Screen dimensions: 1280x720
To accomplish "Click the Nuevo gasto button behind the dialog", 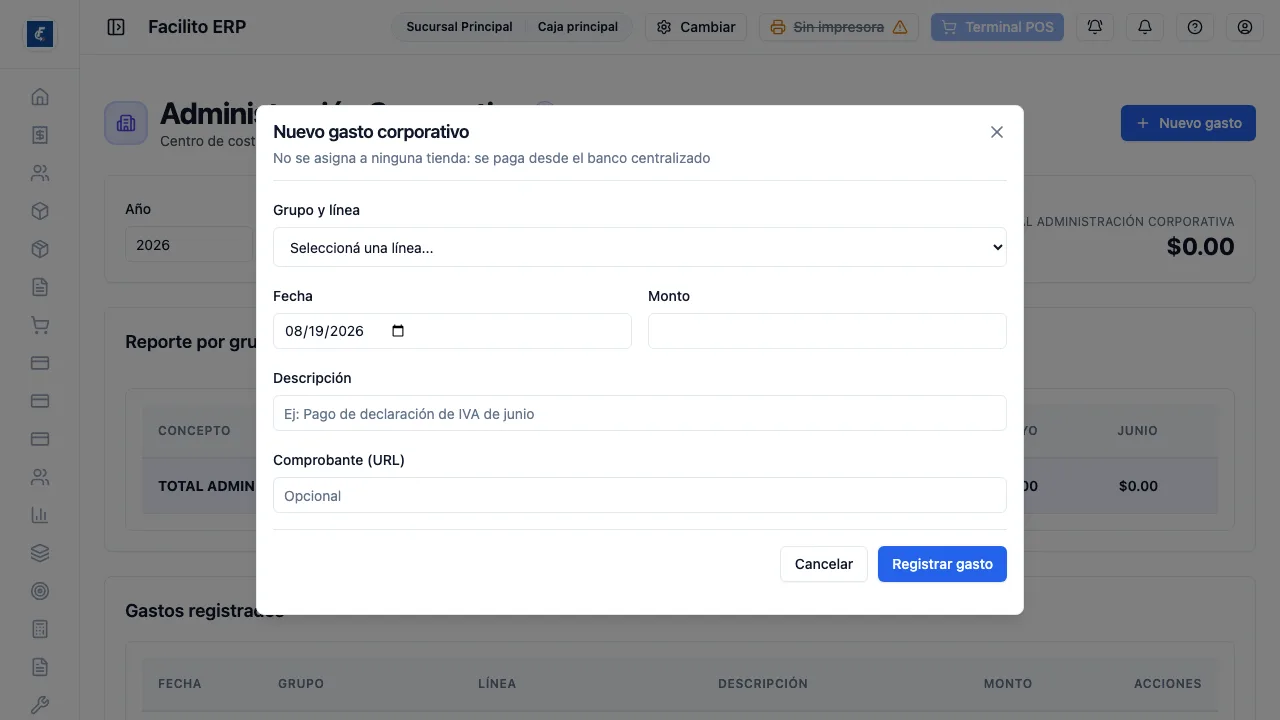I will pos(1188,123).
